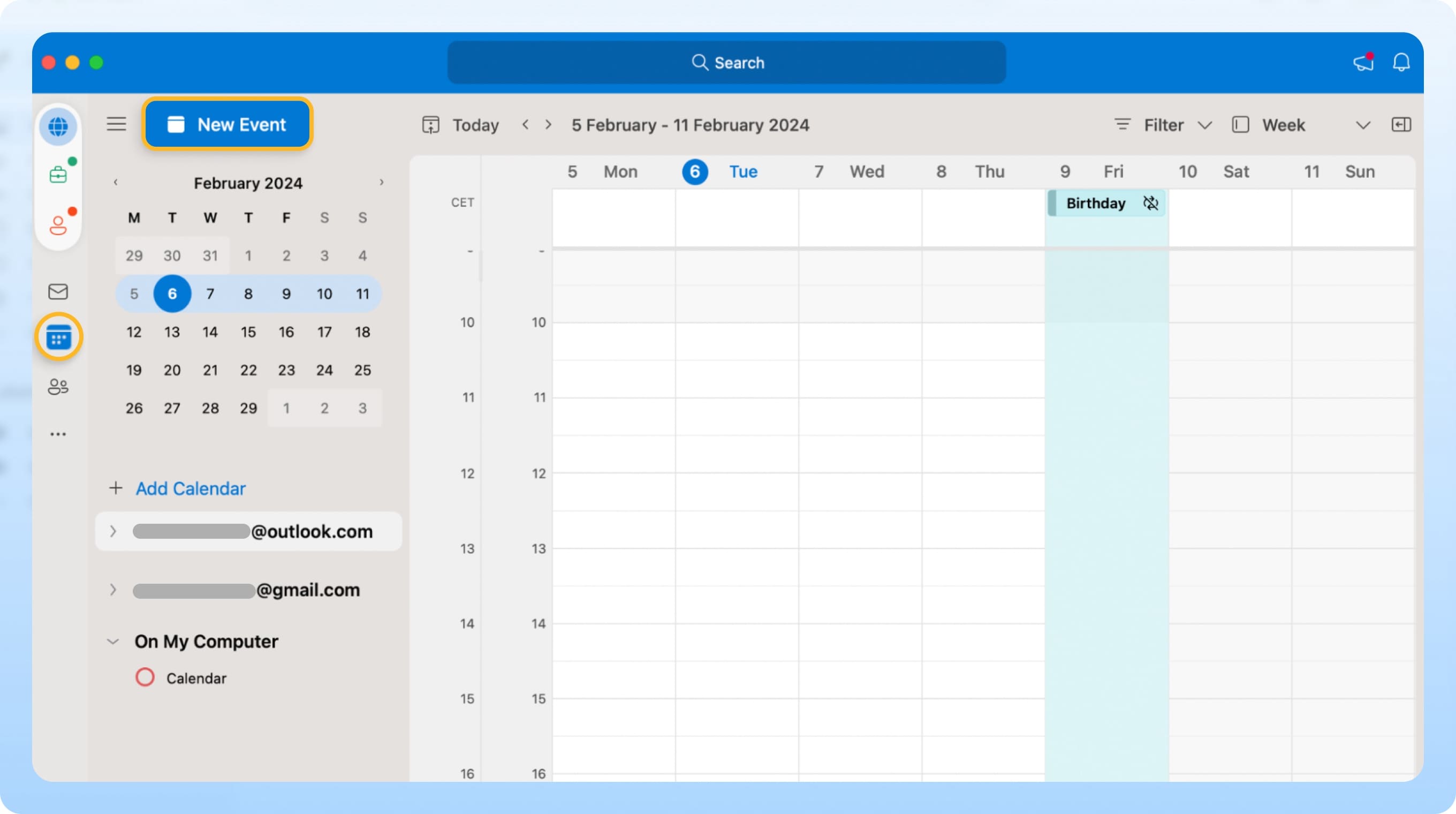1456x814 pixels.
Task: Click the megaphone announcements icon
Action: tap(1363, 63)
